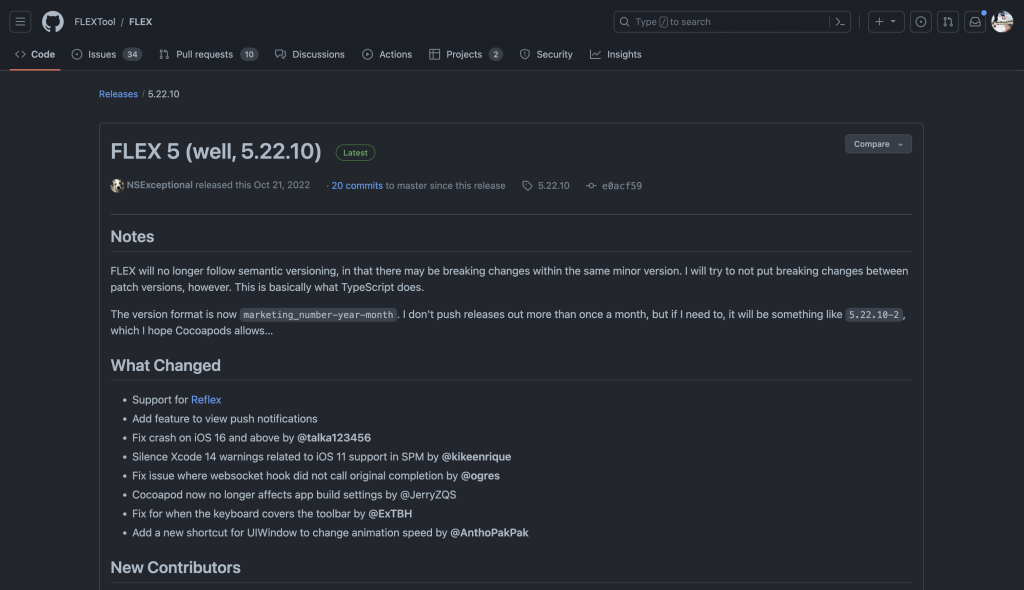Open notifications inbox icon

pyautogui.click(x=975, y=22)
